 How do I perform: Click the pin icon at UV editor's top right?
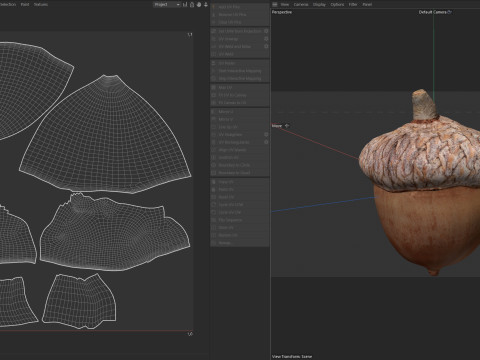pos(206,4)
